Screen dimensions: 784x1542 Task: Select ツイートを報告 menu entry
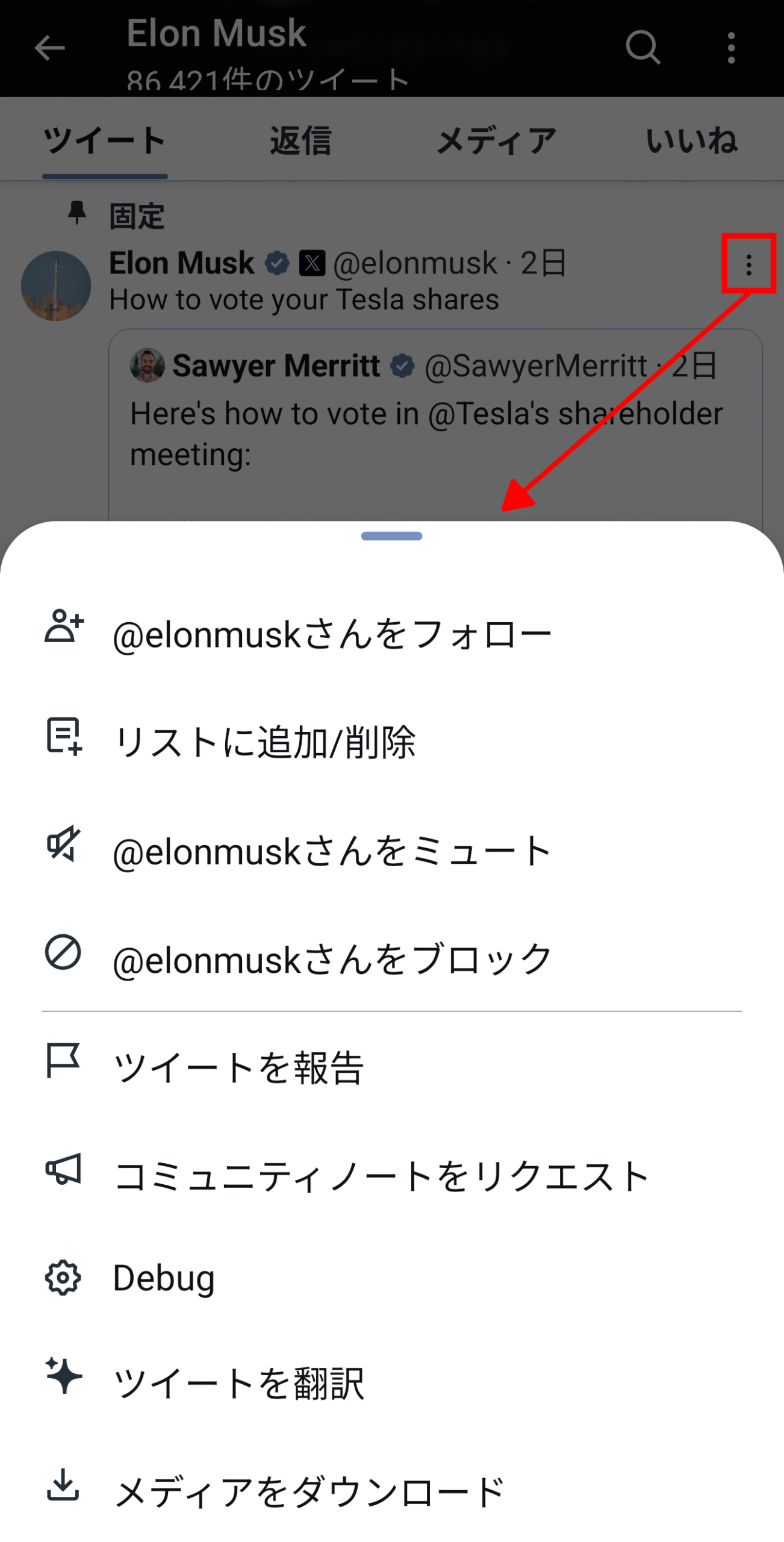239,1067
